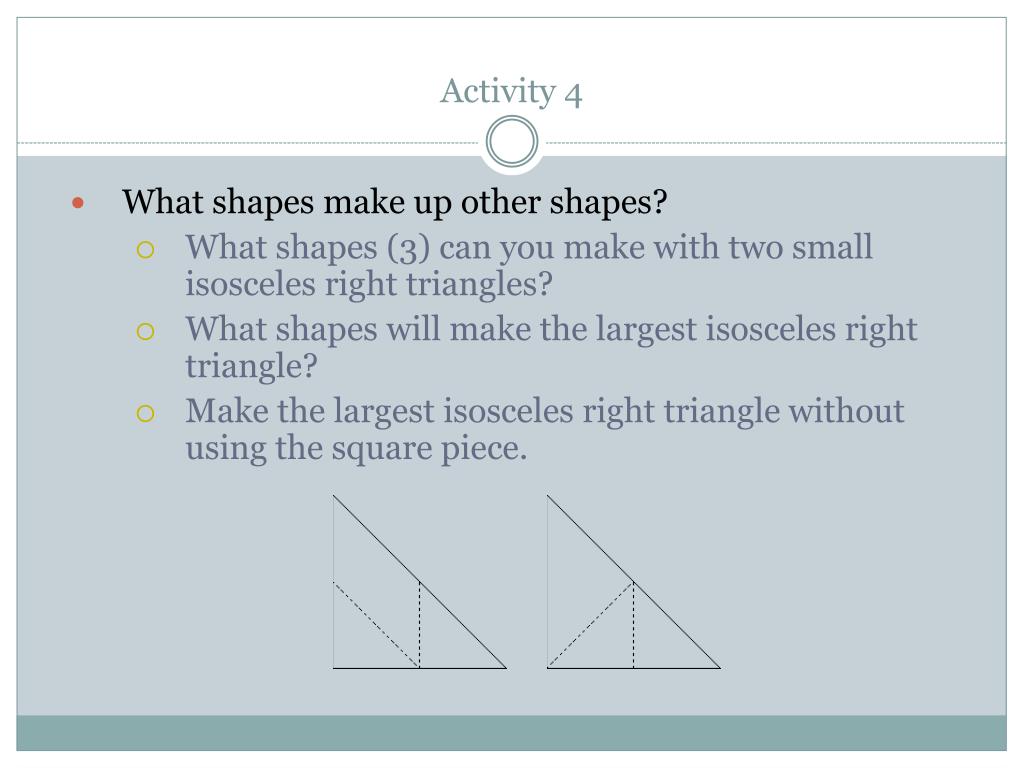This screenshot has width=1024, height=768.
Task: Click the text 'What shapes will make the largest'
Action: 442,329
